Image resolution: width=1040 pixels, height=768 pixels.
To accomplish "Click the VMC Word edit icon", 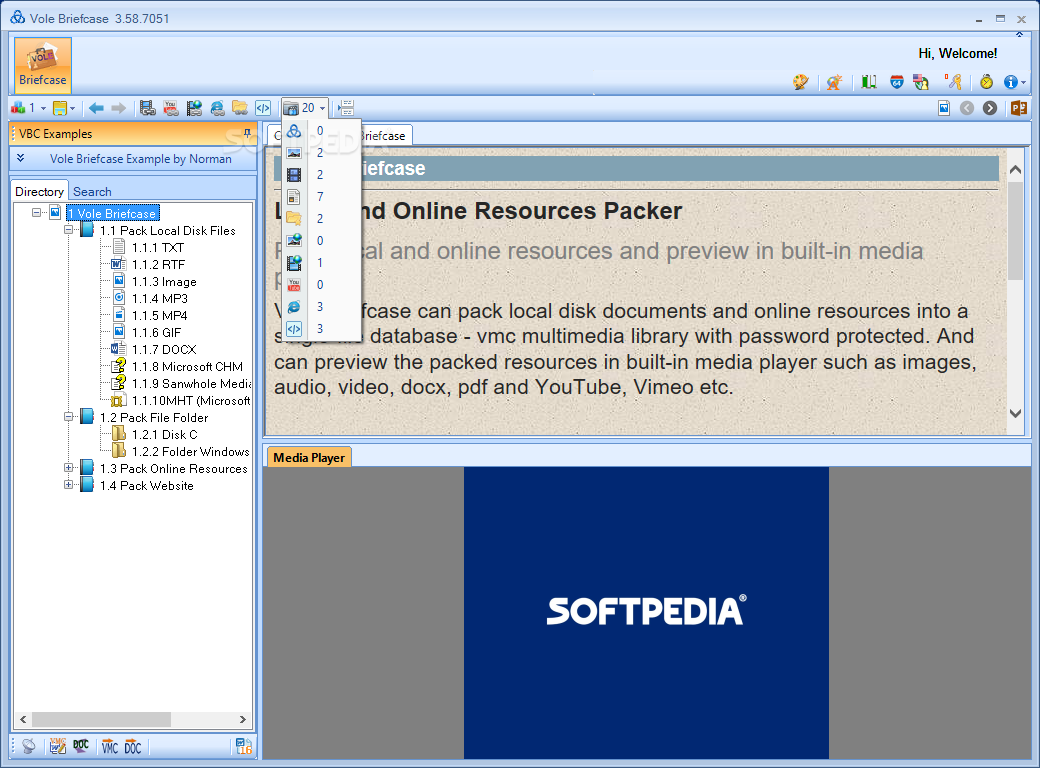I will (x=58, y=747).
